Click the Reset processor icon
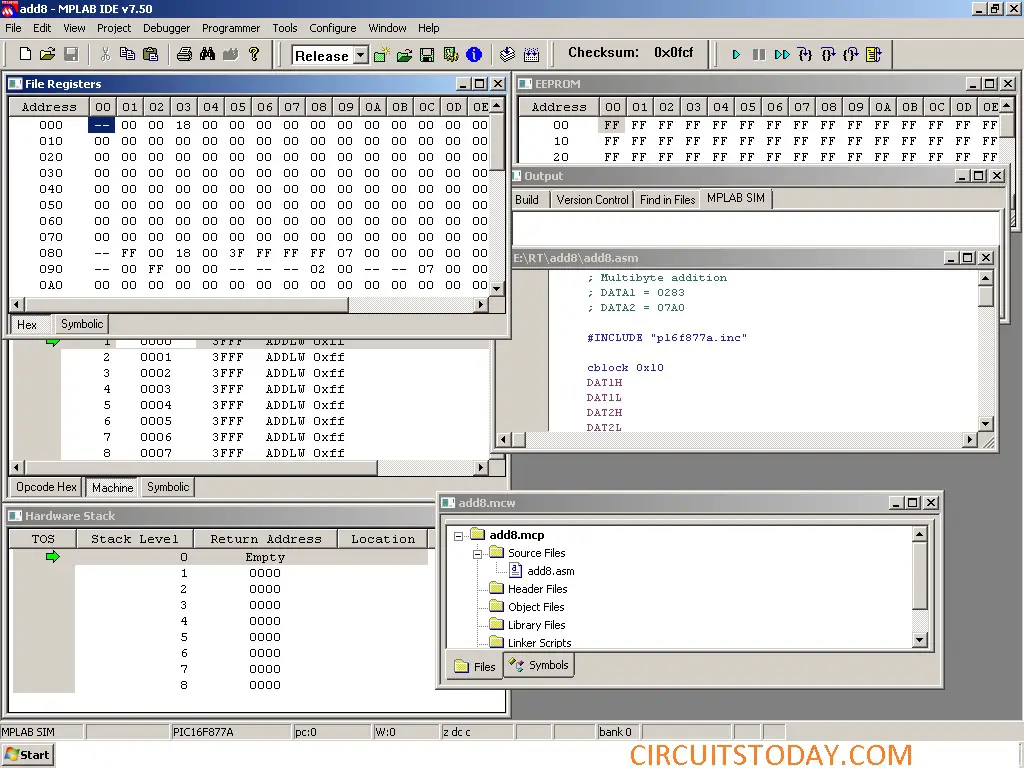The image size is (1024, 768). [874, 55]
